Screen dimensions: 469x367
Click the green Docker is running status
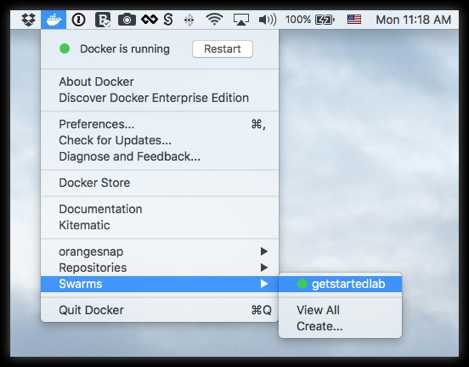[x=114, y=49]
